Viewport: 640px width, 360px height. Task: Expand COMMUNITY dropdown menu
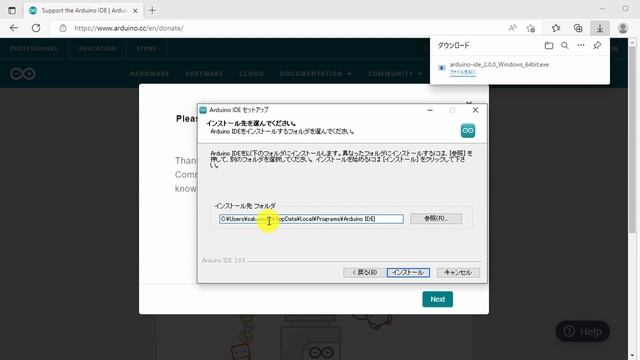coord(395,74)
